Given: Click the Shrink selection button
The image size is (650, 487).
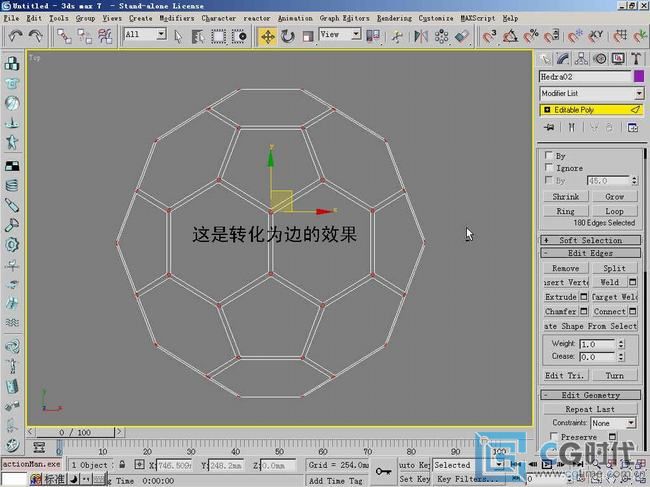Looking at the screenshot, I should [x=566, y=196].
